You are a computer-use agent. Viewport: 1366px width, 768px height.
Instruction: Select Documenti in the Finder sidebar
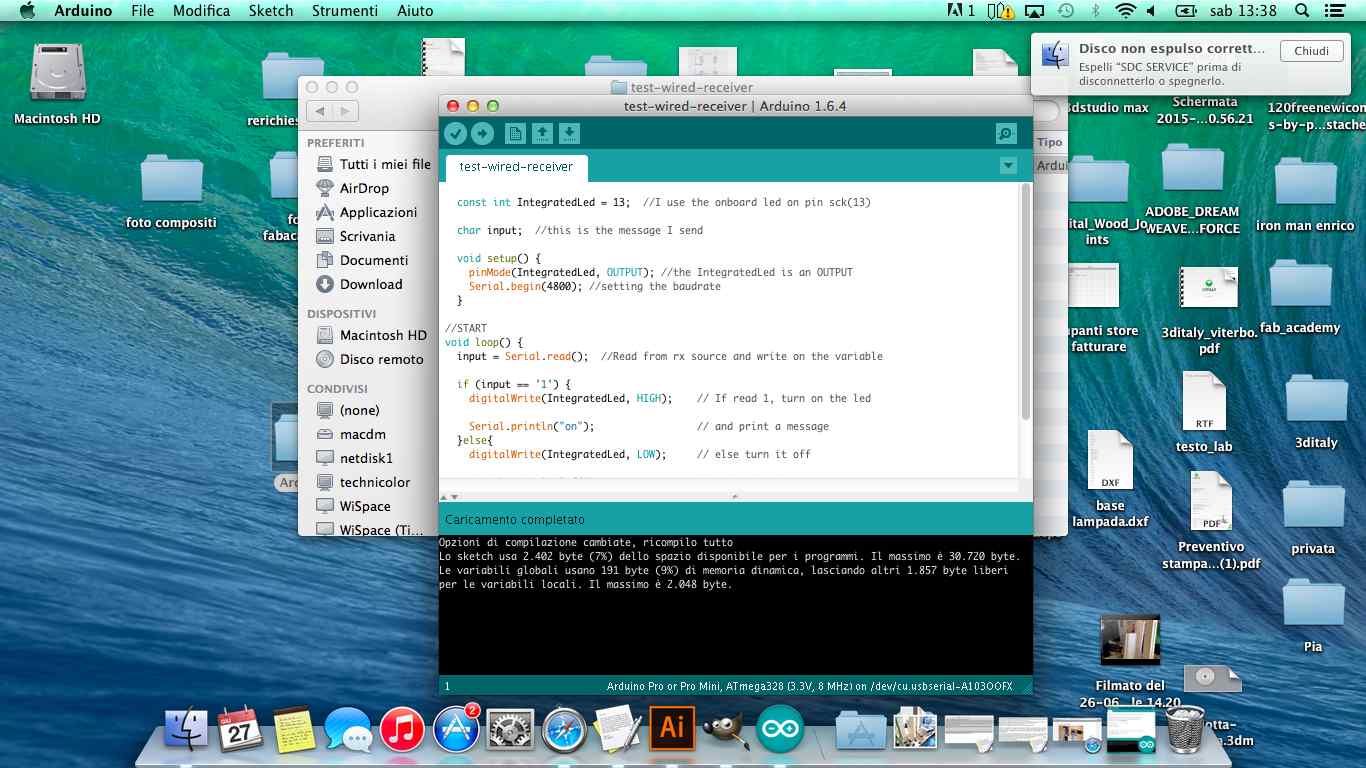point(361,260)
